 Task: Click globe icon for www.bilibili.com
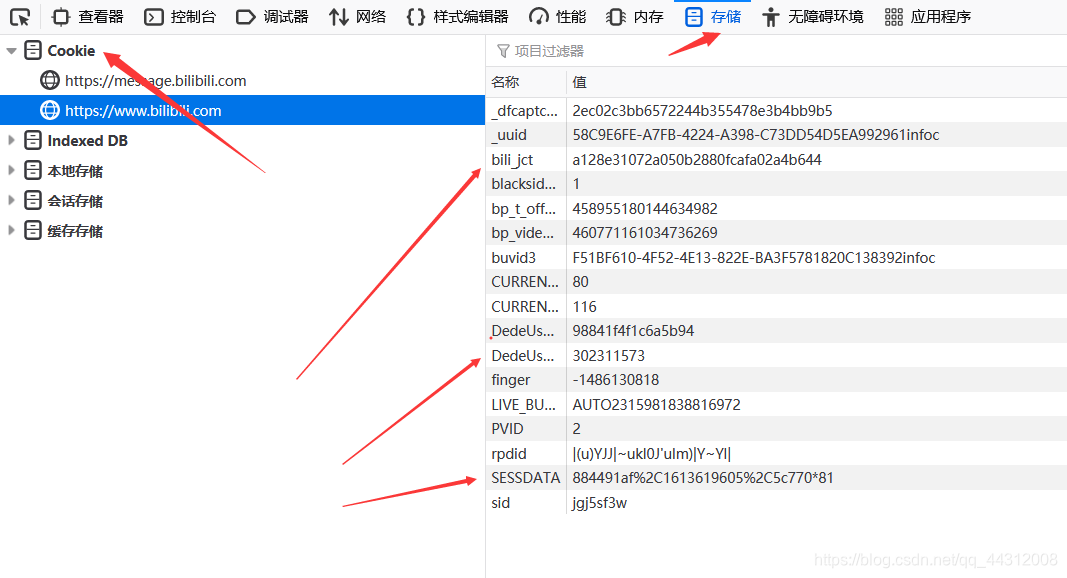(x=50, y=110)
